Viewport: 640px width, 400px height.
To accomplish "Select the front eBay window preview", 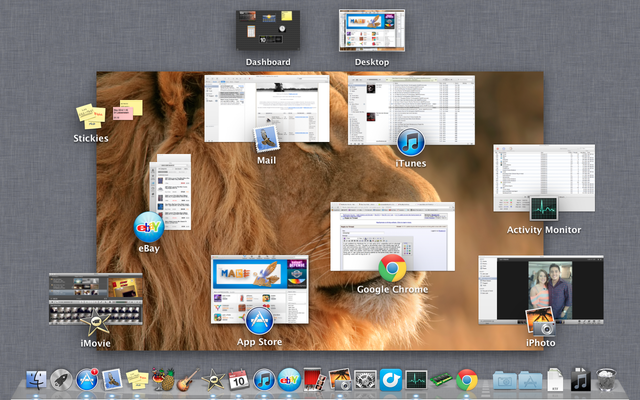I will click(x=170, y=196).
